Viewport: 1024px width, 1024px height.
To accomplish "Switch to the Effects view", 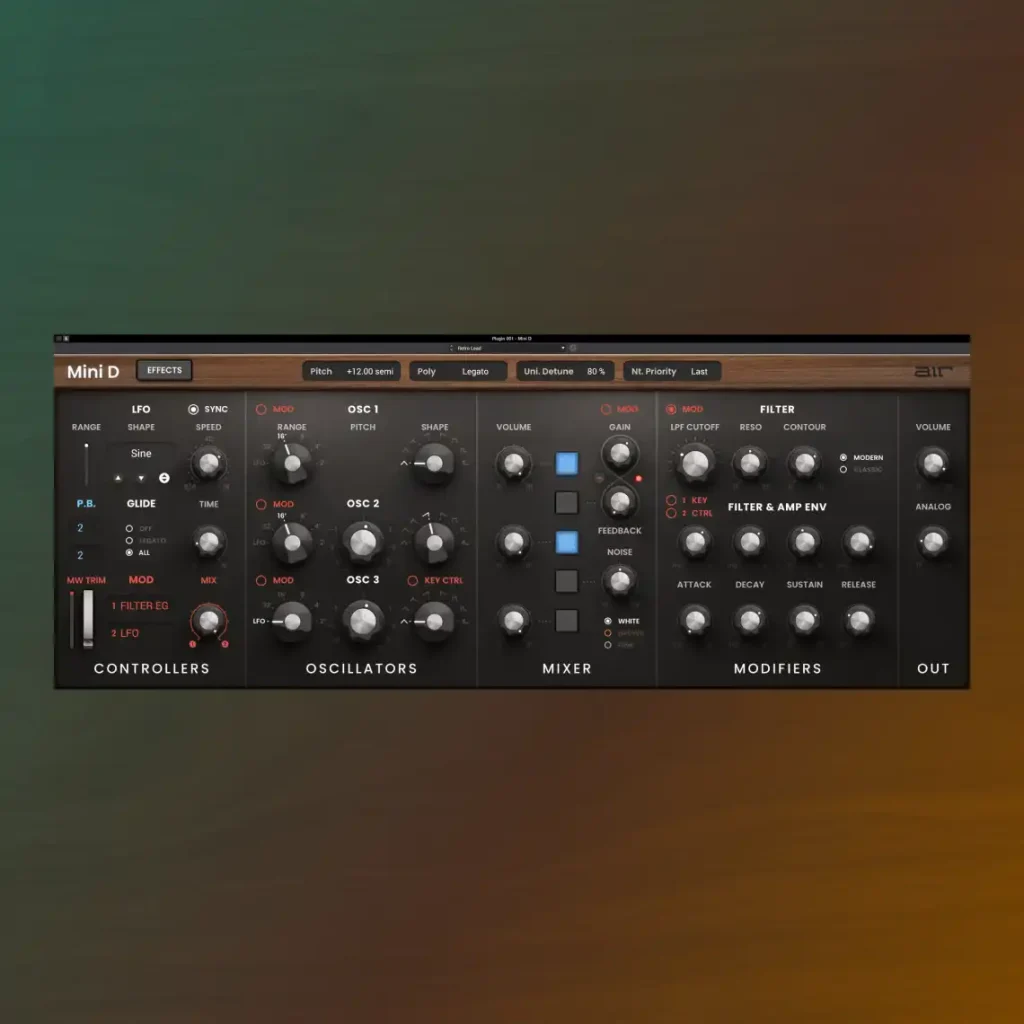I will pyautogui.click(x=164, y=370).
